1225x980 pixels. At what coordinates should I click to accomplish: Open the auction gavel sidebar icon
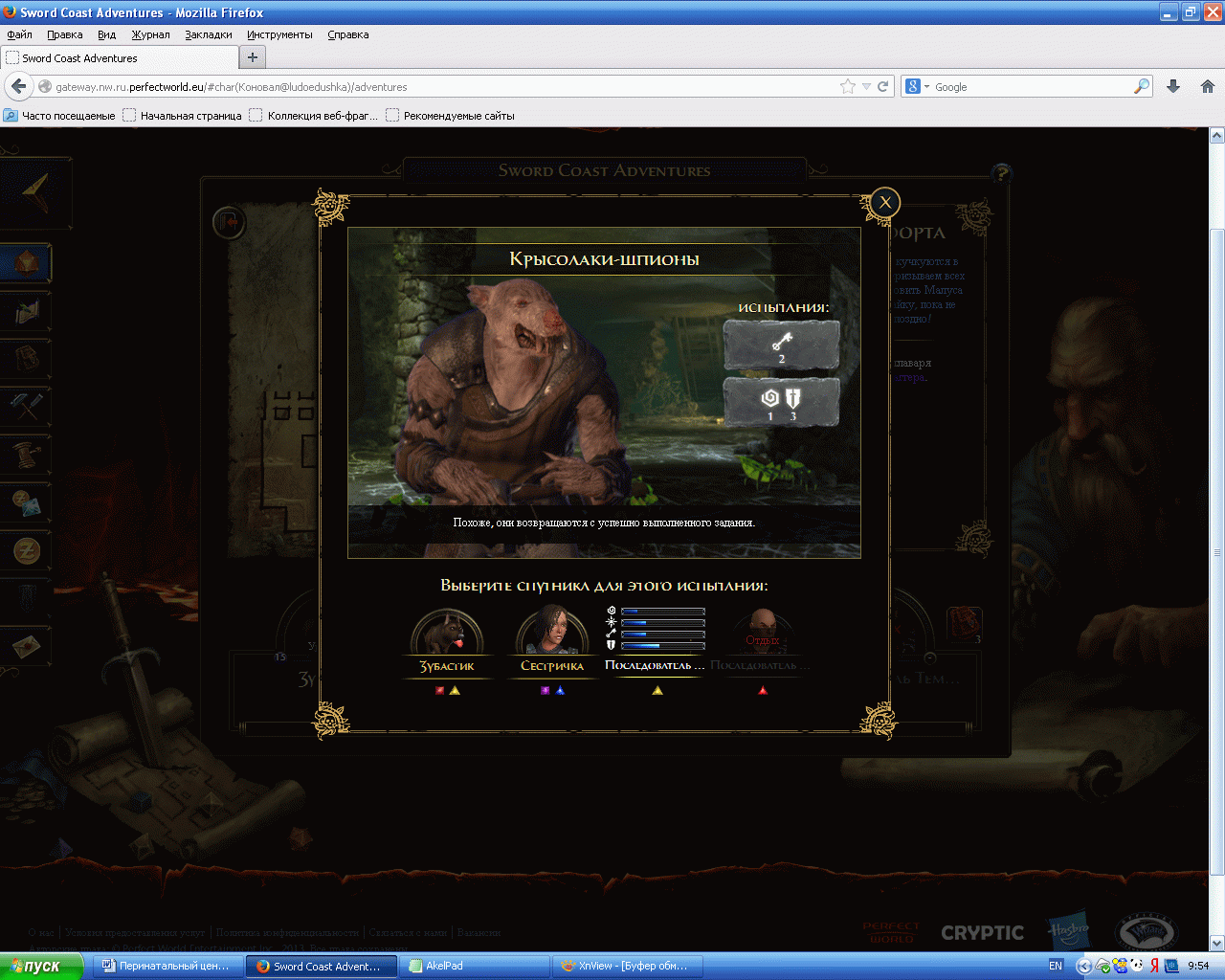26,454
